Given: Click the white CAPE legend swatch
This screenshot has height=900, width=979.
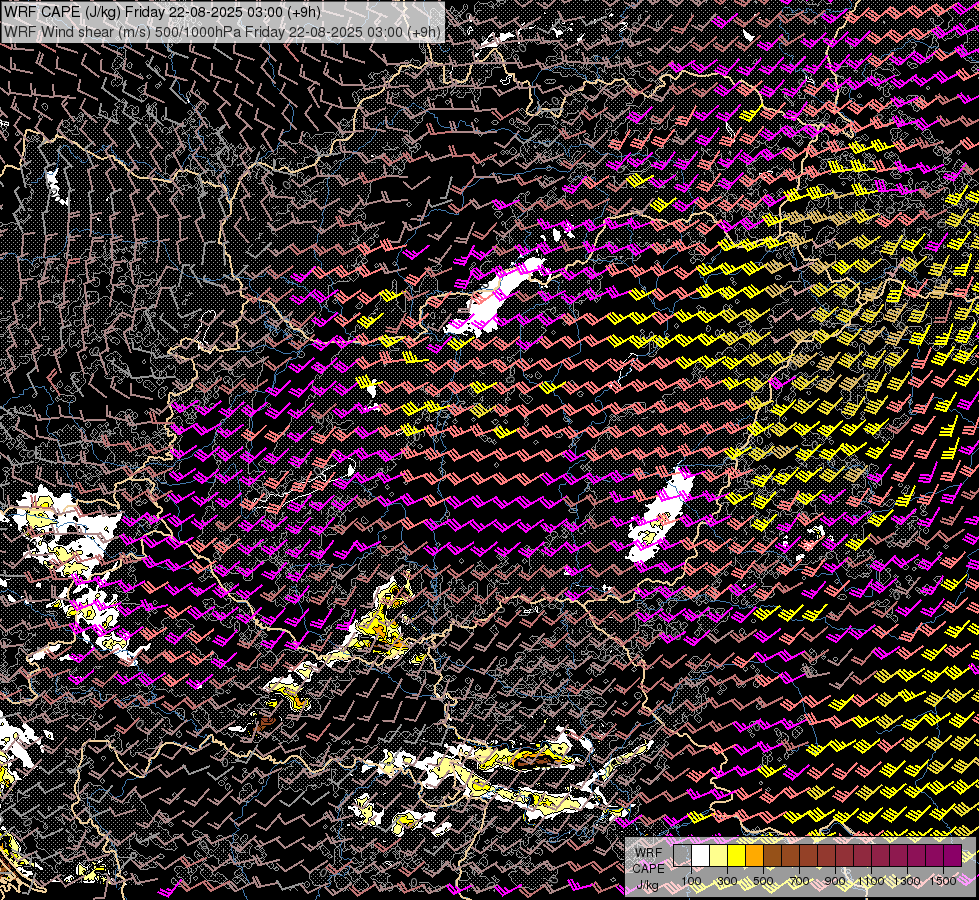Looking at the screenshot, I should [x=701, y=855].
